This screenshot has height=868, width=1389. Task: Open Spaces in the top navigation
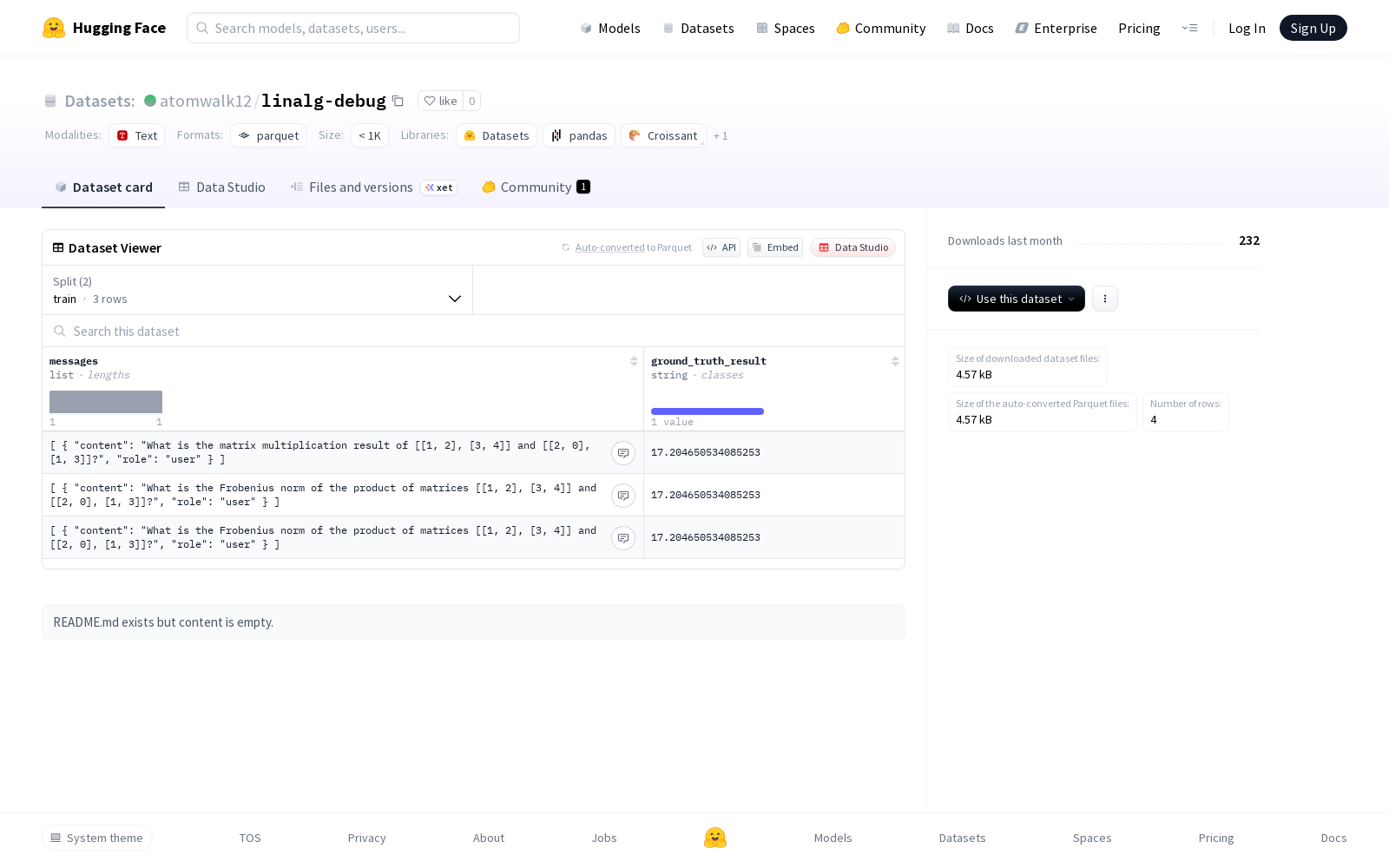tap(786, 28)
